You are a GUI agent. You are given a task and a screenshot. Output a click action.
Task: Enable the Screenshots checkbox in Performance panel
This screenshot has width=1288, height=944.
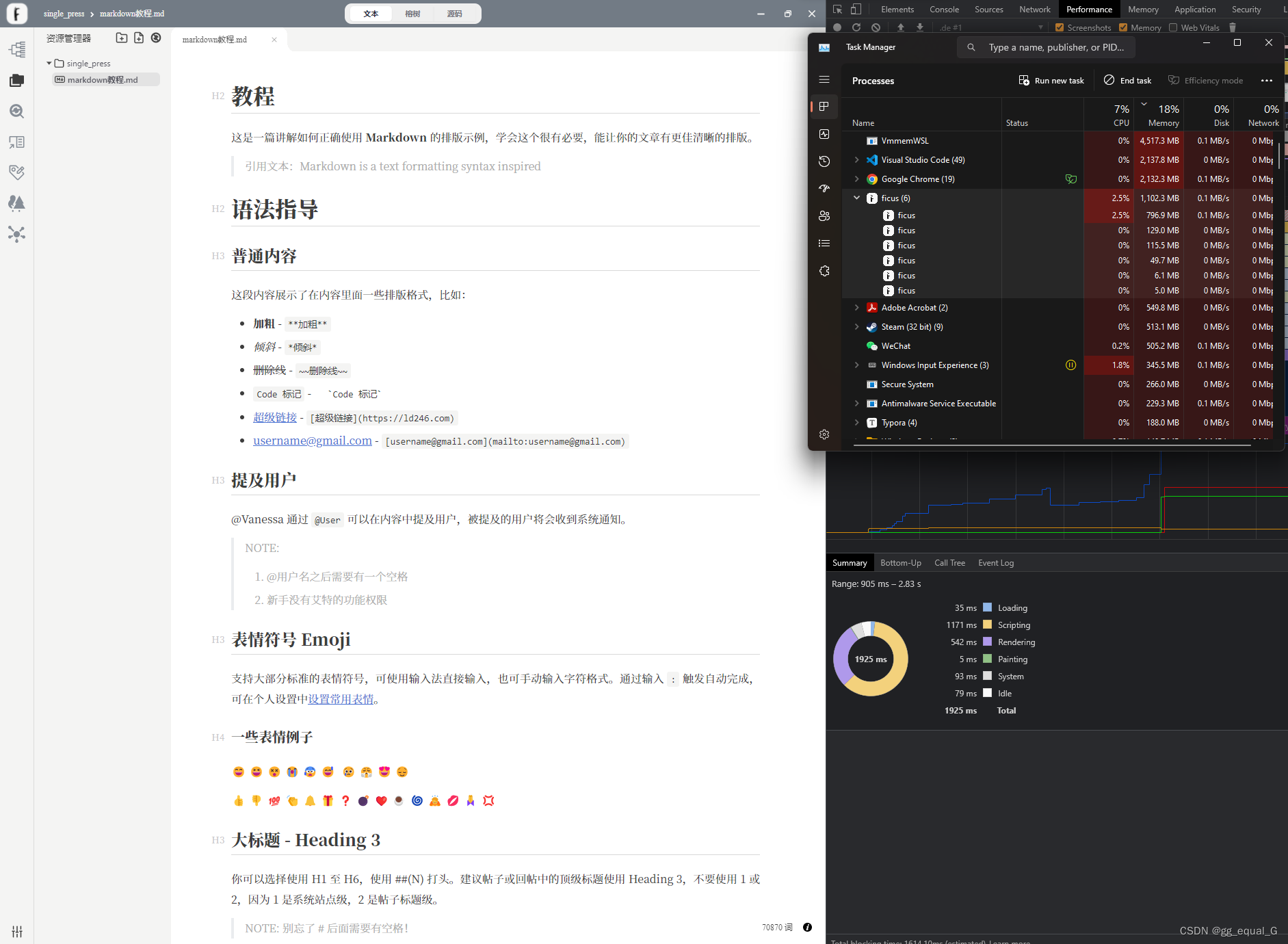[1058, 27]
